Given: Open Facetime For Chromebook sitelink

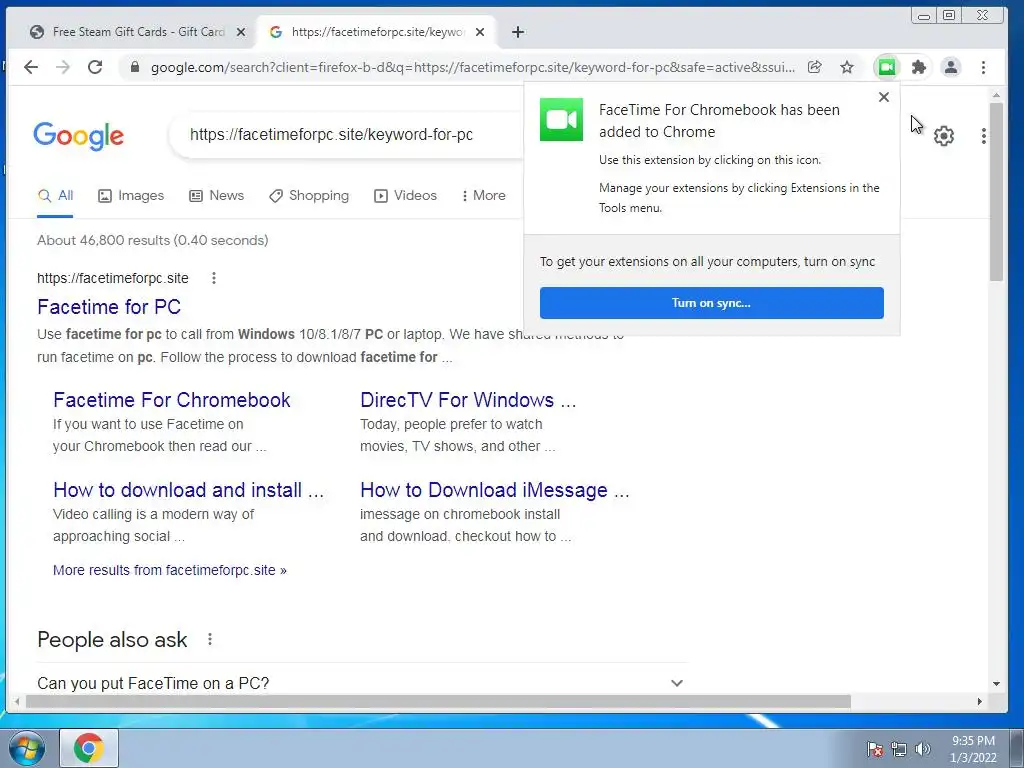Looking at the screenshot, I should tap(172, 400).
